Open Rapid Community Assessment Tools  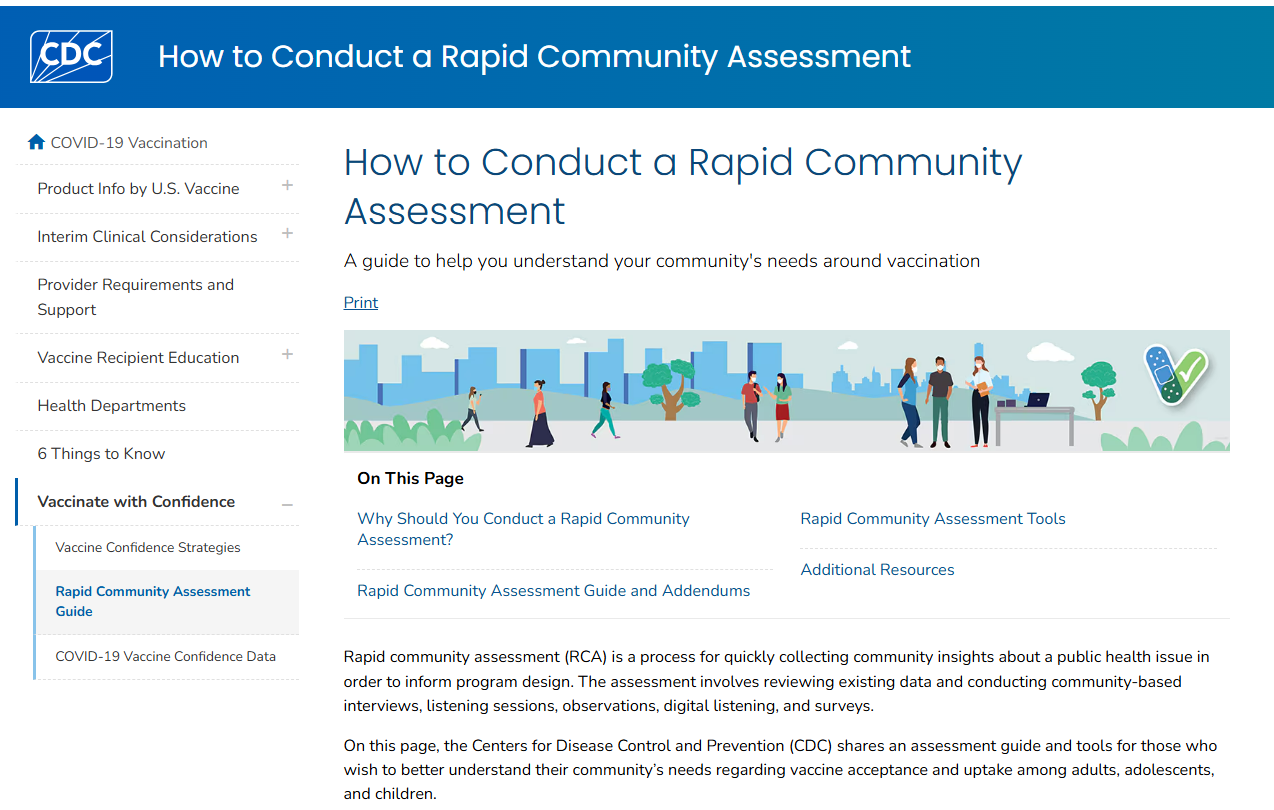pos(933,518)
